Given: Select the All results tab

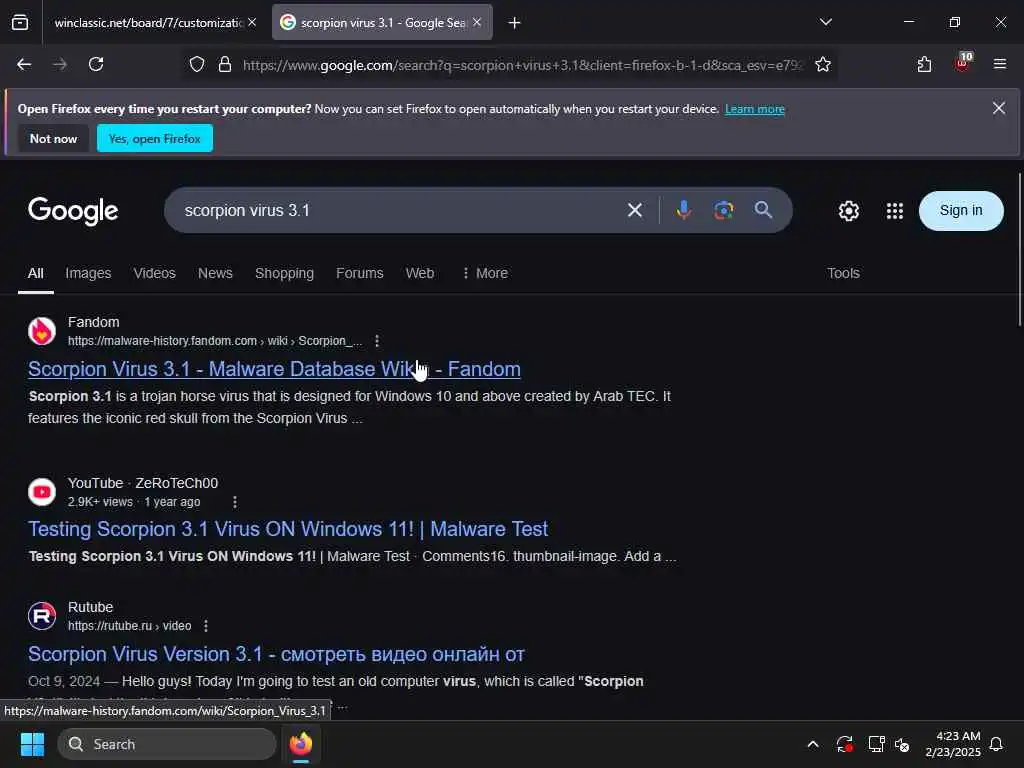Looking at the screenshot, I should tap(35, 274).
